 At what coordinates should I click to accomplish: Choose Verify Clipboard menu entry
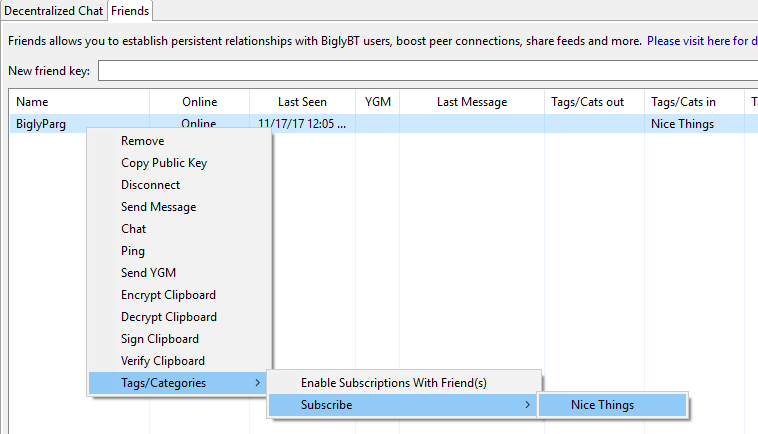tap(179, 361)
